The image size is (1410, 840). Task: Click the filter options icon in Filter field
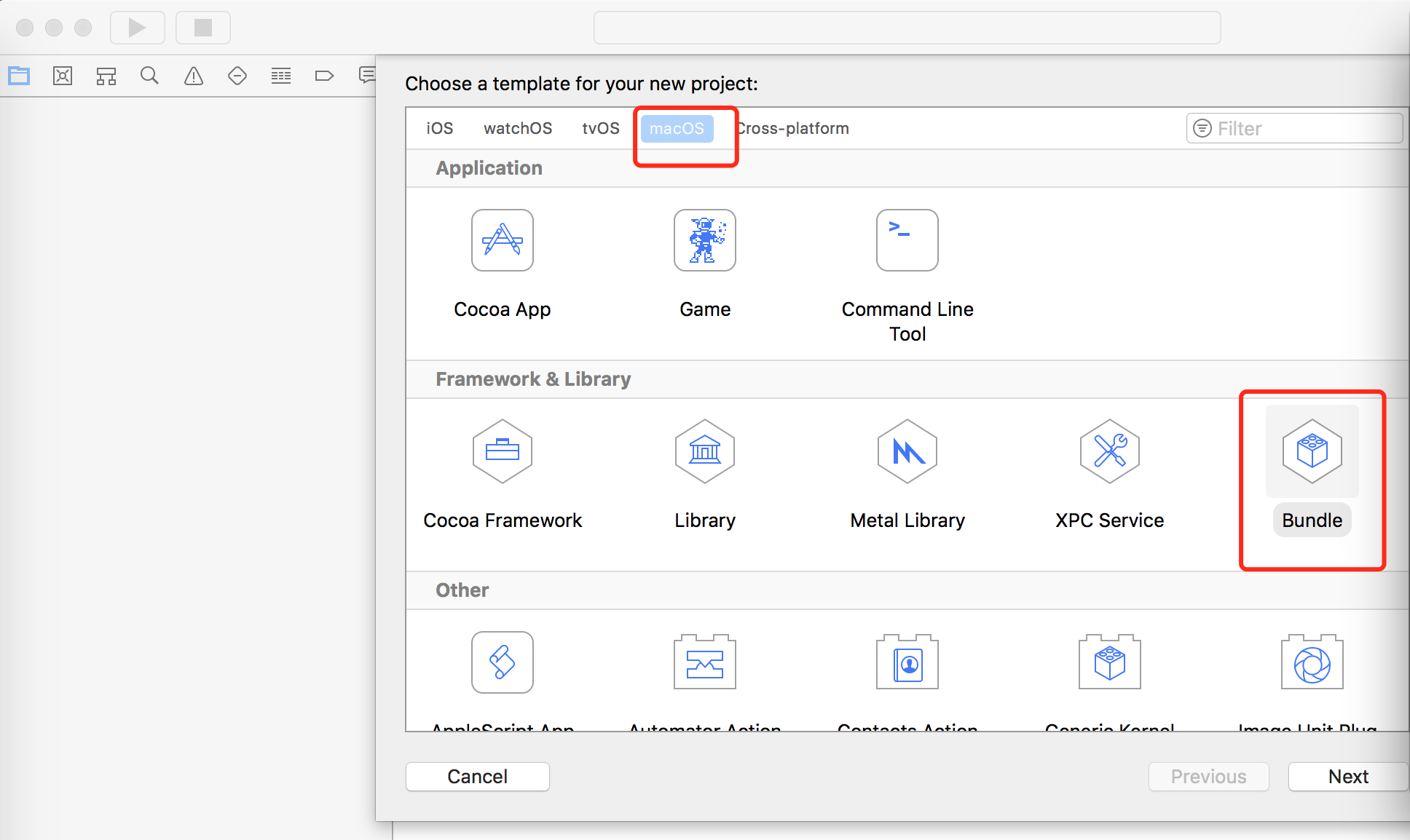1203,128
